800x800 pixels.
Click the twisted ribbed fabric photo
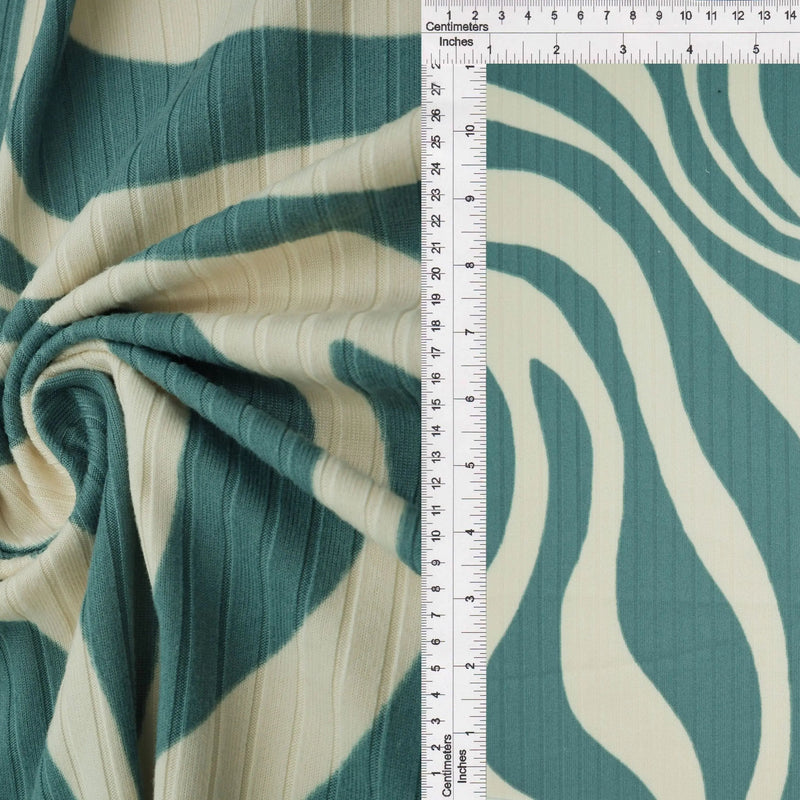210,400
